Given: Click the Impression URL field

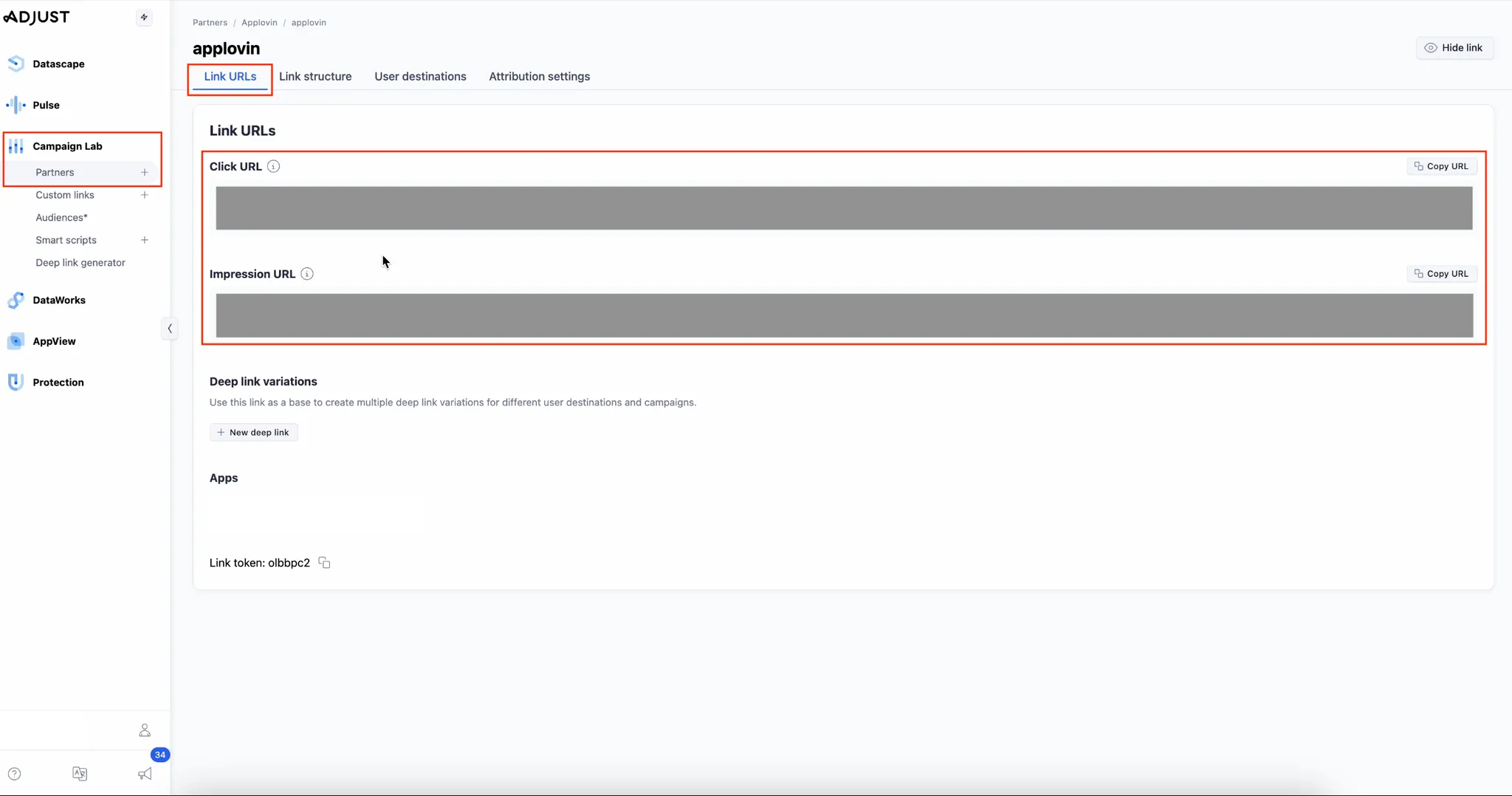Looking at the screenshot, I should pyautogui.click(x=844, y=316).
